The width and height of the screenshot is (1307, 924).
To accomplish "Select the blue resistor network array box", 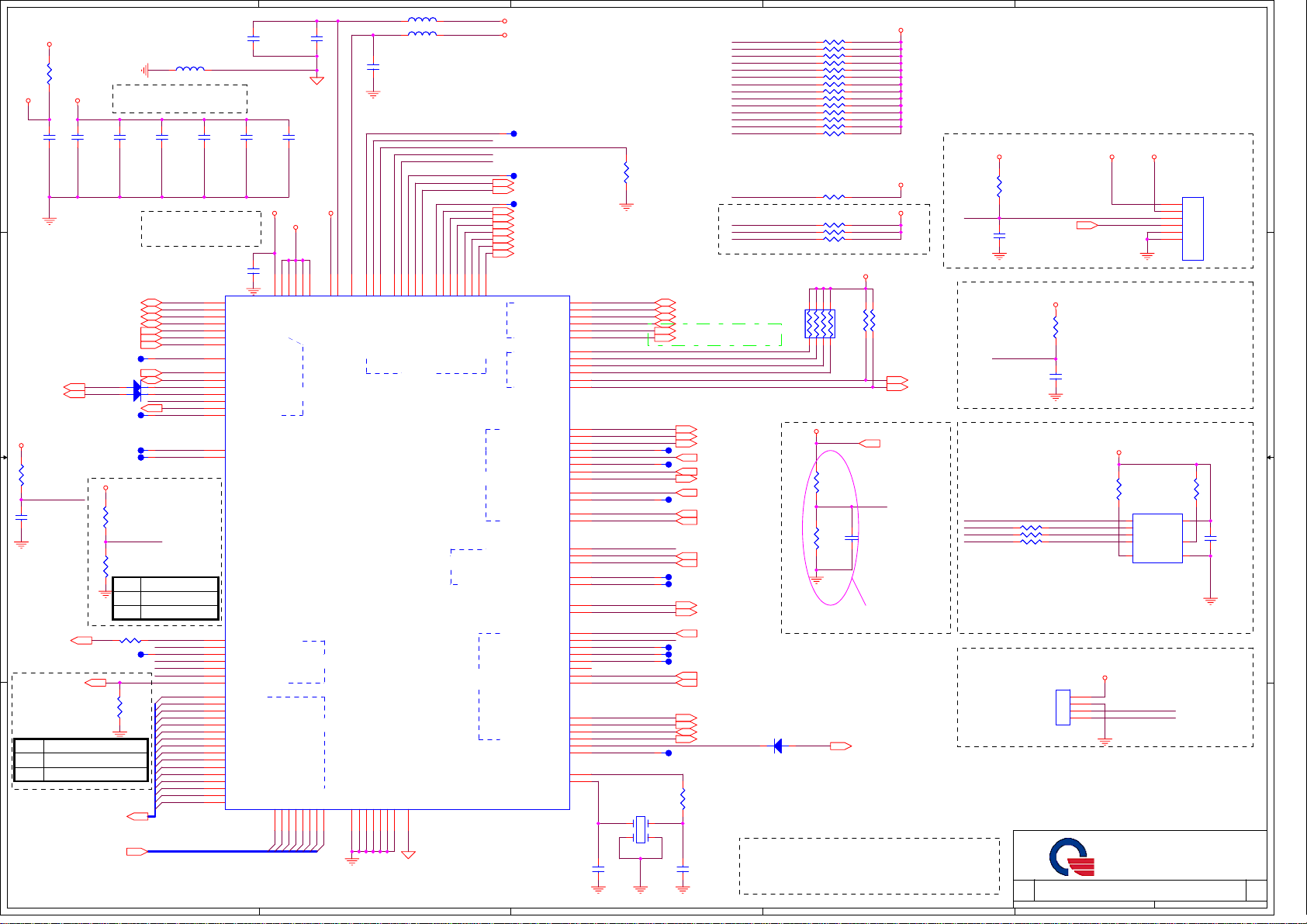I will point(820,324).
